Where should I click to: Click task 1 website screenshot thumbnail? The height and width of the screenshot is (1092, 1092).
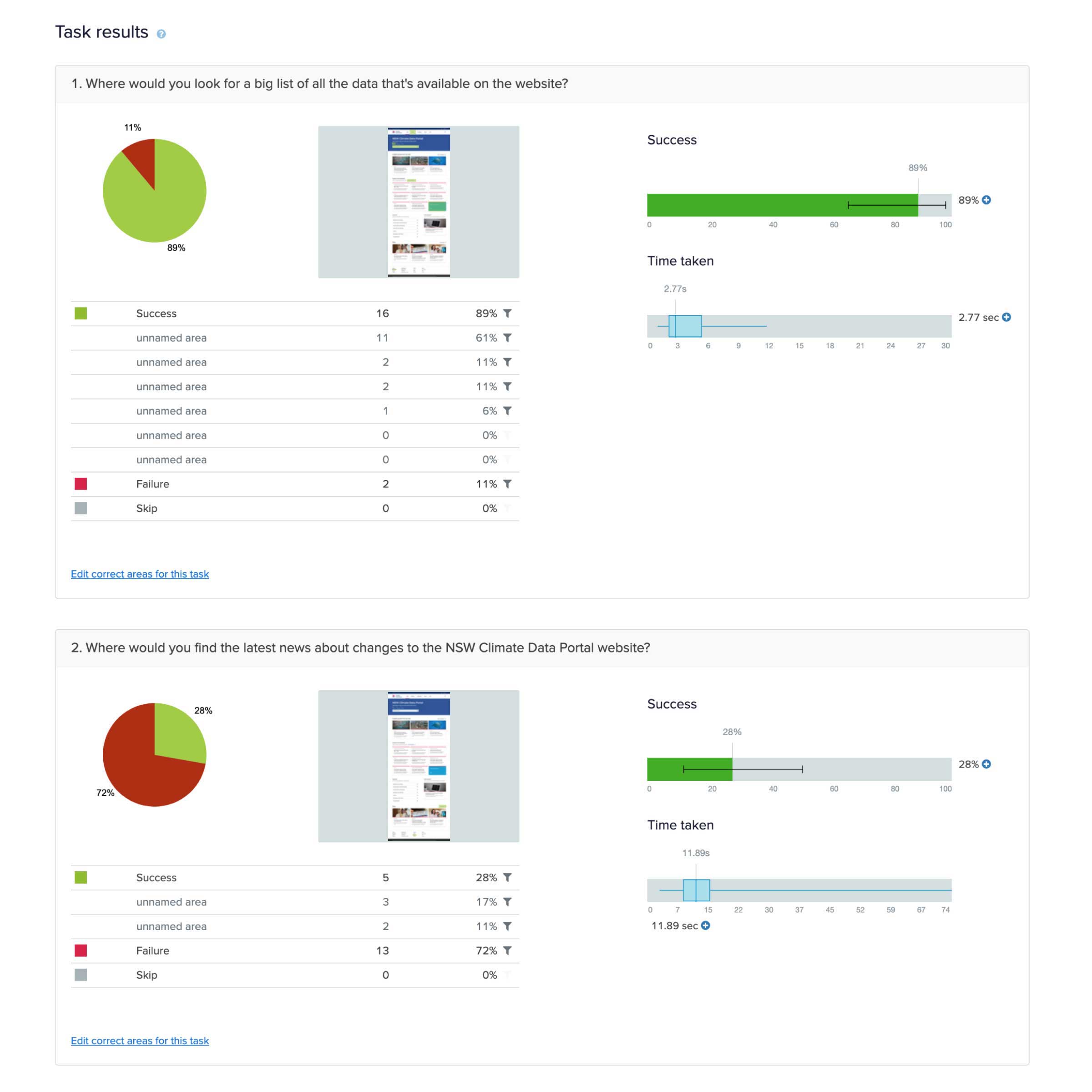[419, 202]
